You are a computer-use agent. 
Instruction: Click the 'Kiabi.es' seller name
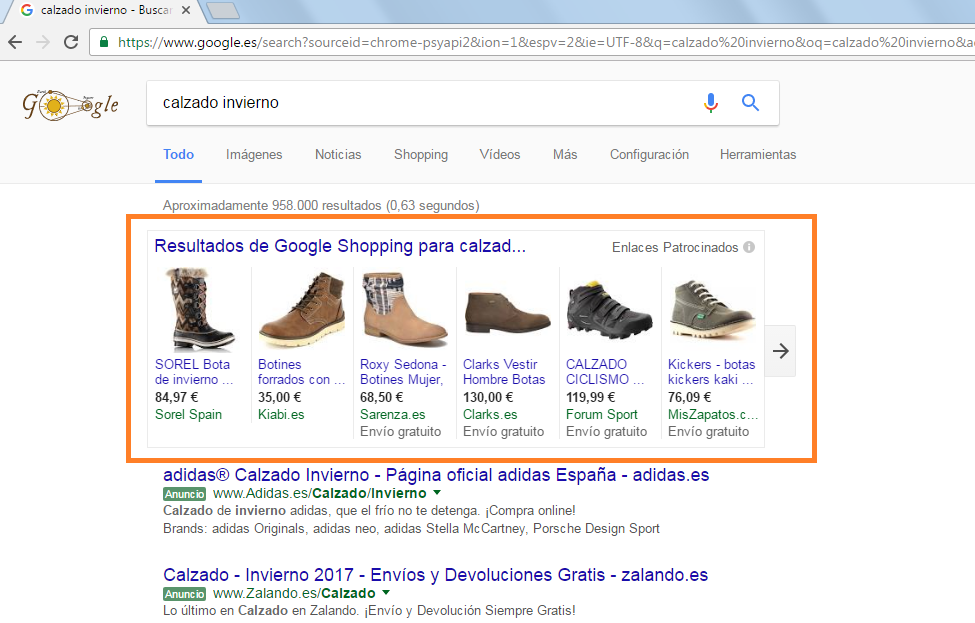281,414
